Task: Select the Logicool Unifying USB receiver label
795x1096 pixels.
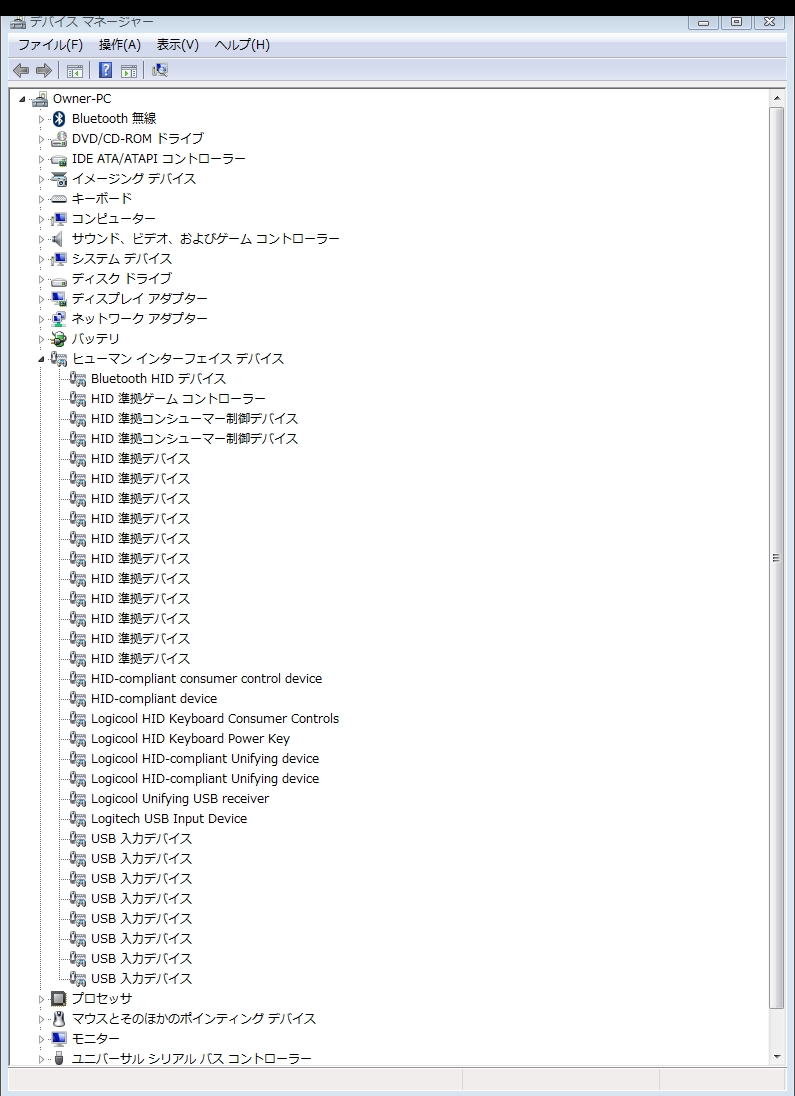Action: point(180,799)
